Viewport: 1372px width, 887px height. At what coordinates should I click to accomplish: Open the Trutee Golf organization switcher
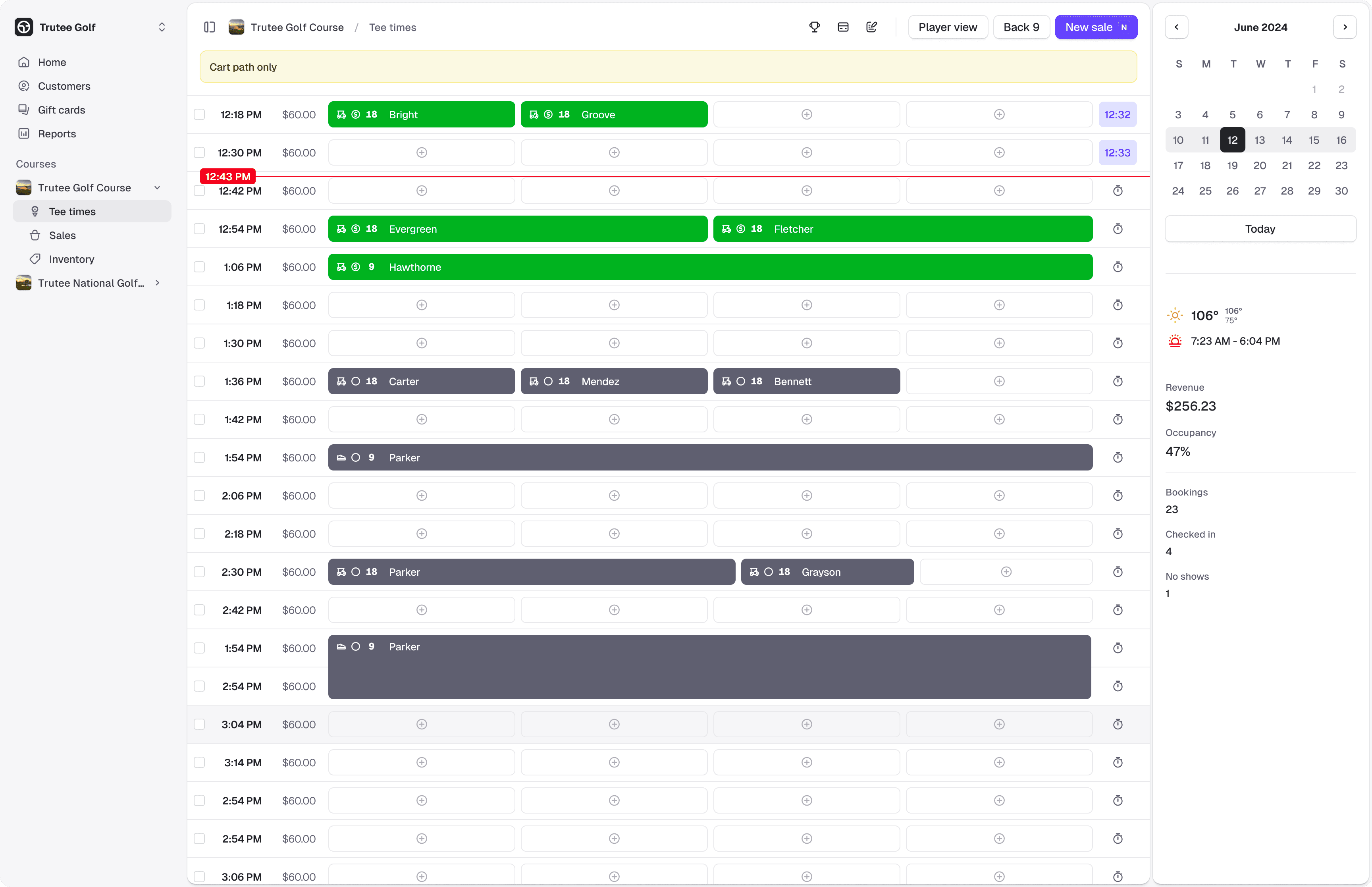162,27
